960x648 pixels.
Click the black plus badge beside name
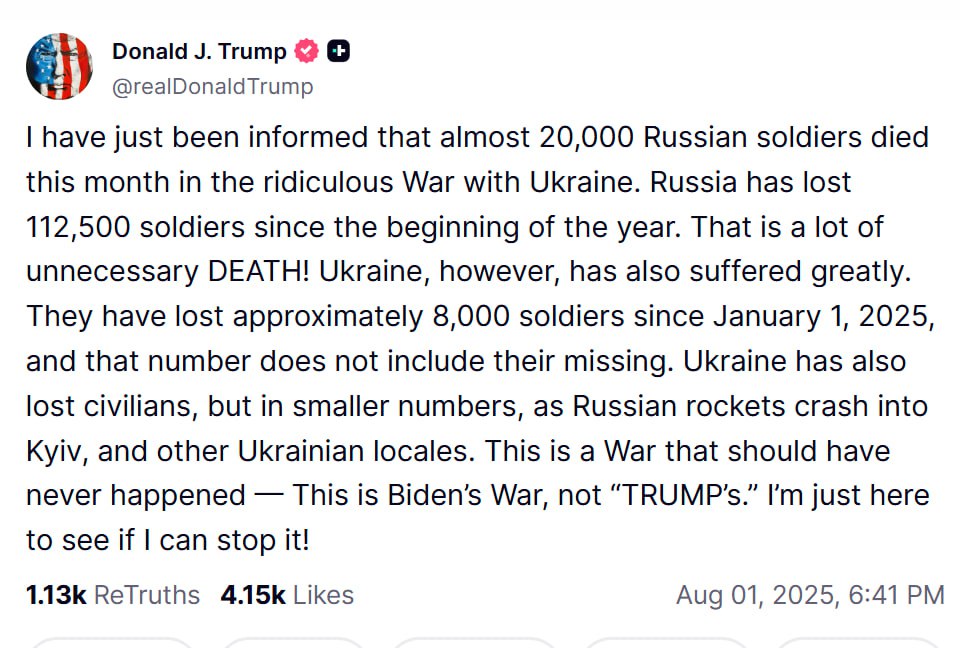coord(339,51)
